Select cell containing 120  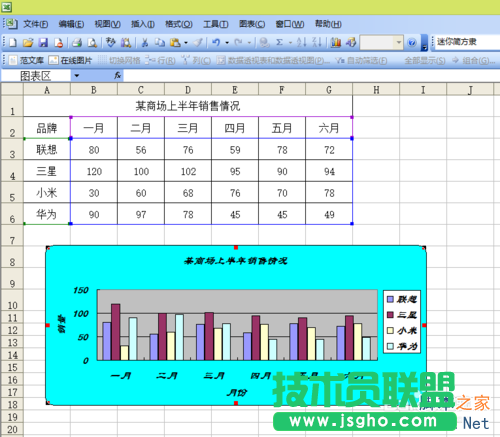[94, 171]
